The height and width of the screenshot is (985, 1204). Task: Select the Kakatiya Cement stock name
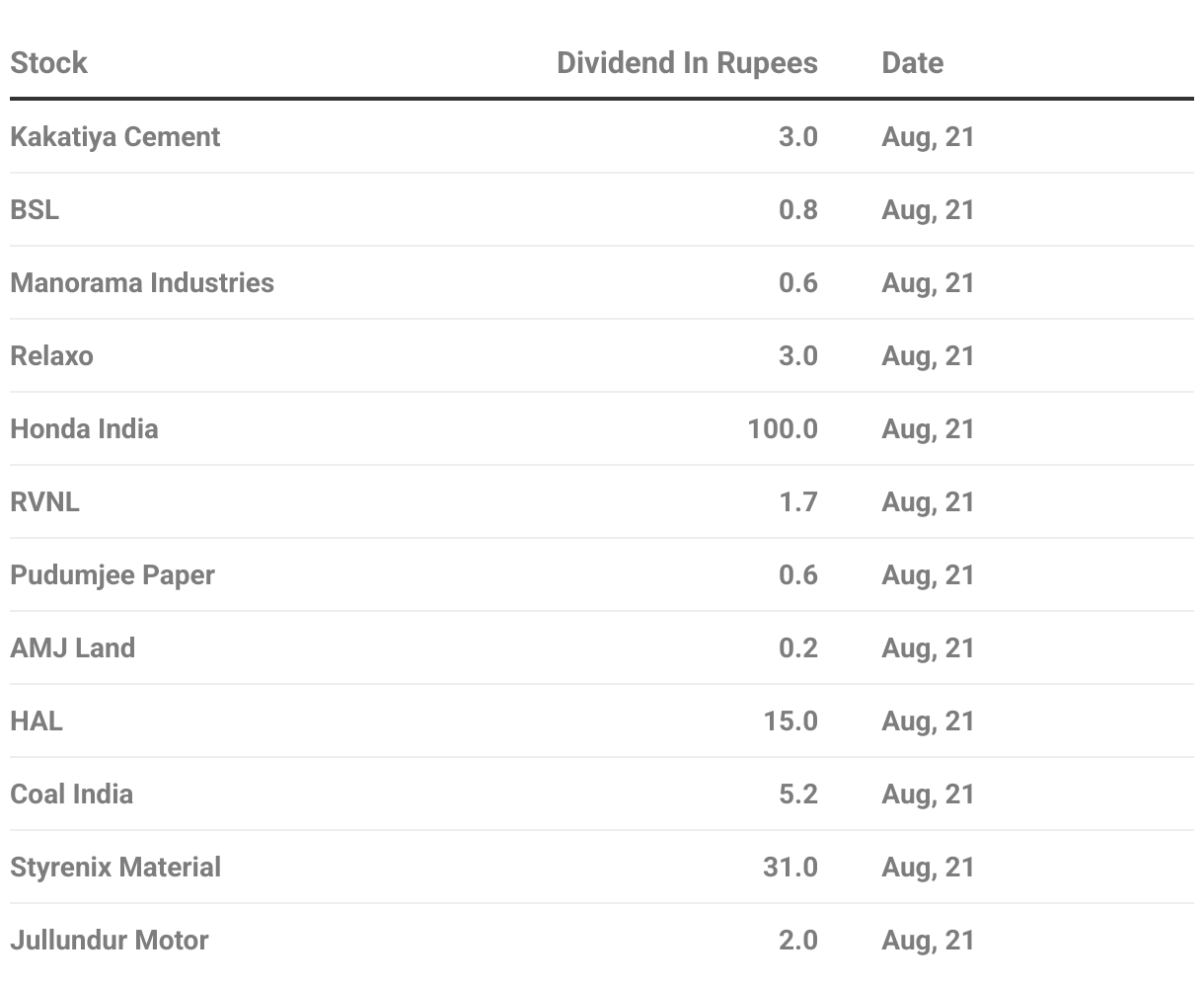coord(114,136)
